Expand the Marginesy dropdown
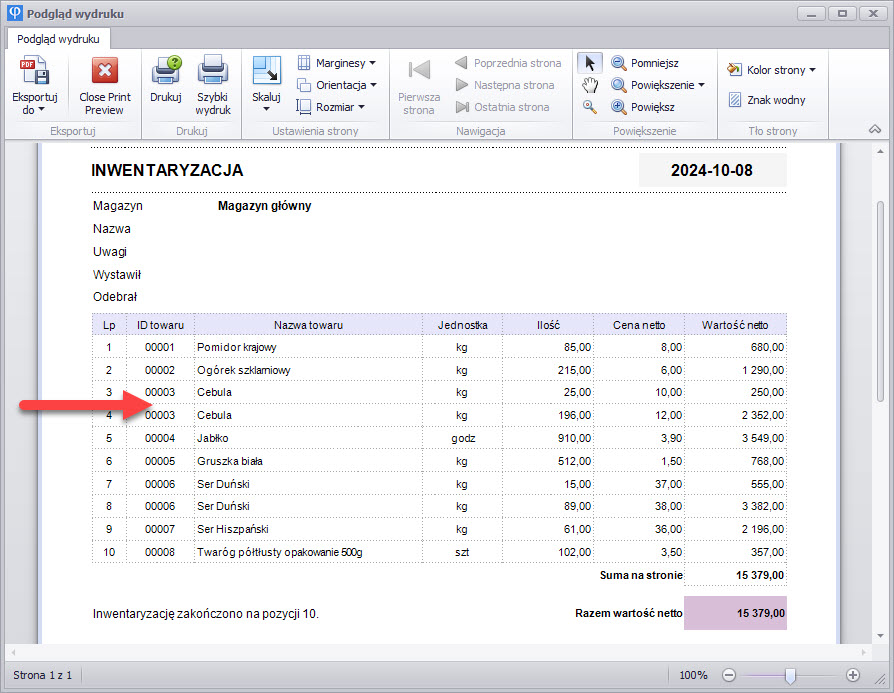 (x=337, y=63)
